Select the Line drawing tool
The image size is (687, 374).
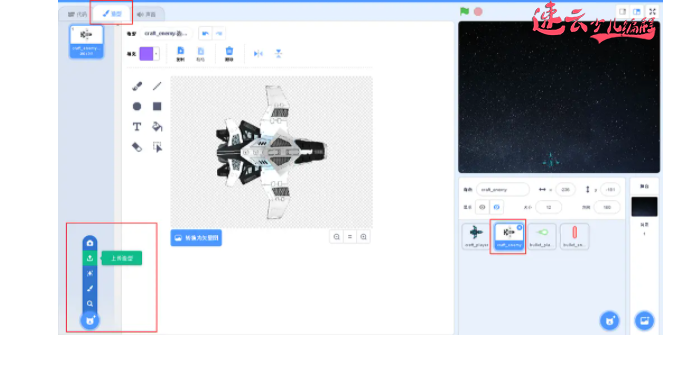point(157,86)
